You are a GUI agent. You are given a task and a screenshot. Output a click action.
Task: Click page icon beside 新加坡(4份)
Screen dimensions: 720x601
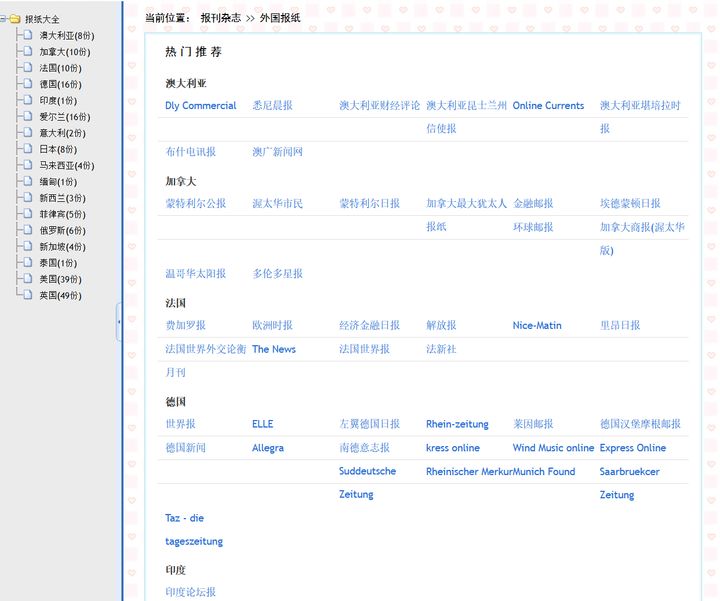pyautogui.click(x=28, y=246)
